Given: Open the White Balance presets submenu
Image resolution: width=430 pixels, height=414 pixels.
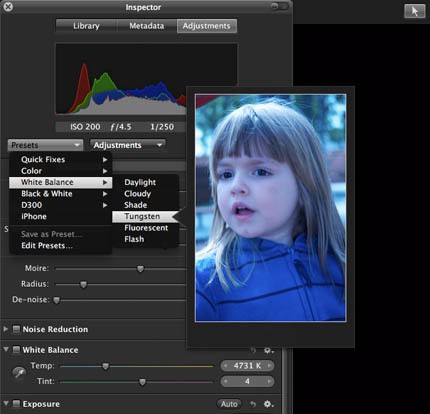Looking at the screenshot, I should (61, 182).
